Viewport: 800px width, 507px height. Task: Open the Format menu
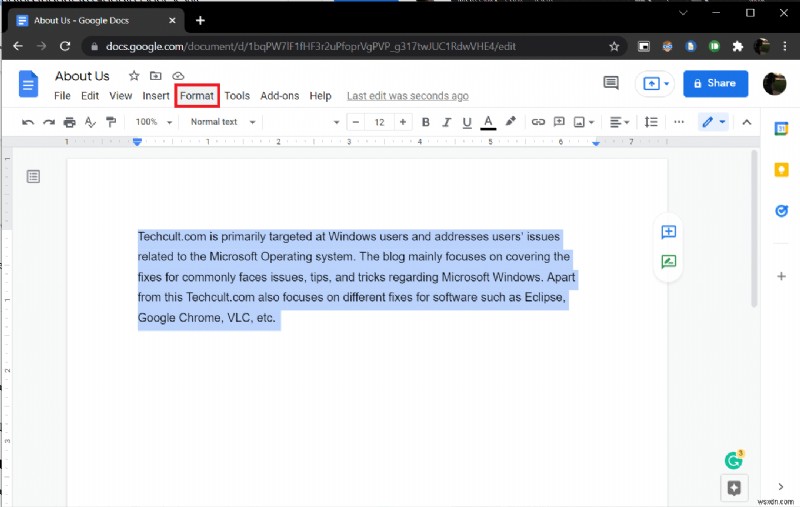click(x=197, y=96)
